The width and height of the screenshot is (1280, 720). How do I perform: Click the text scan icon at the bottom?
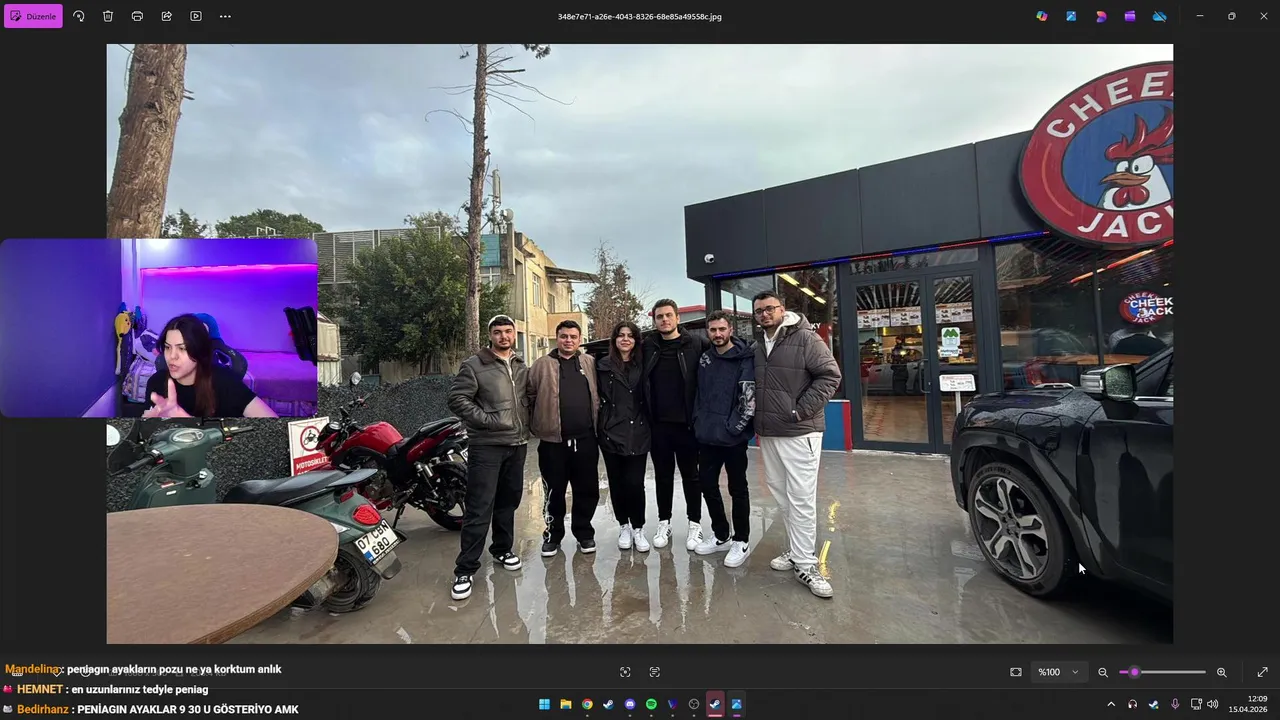[x=655, y=672]
